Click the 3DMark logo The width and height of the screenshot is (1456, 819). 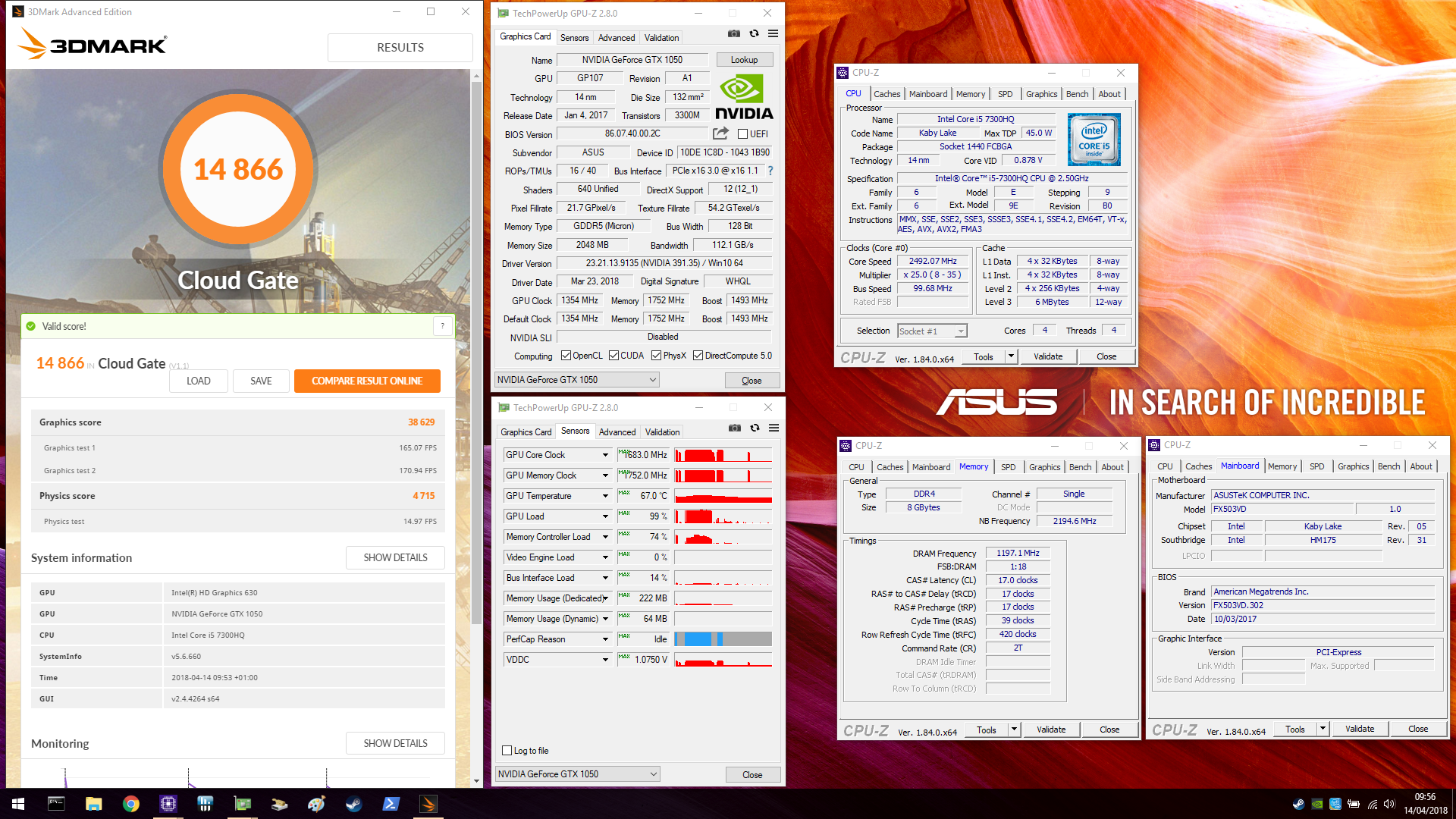point(92,44)
